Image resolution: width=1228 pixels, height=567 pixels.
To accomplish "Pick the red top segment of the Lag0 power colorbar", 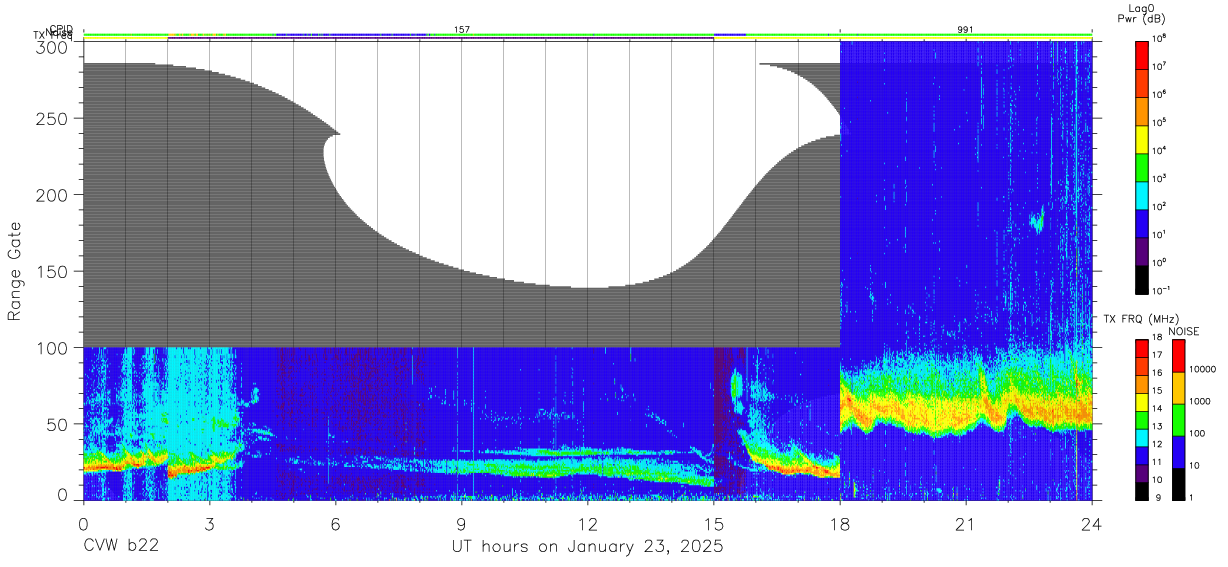I will coord(1142,54).
